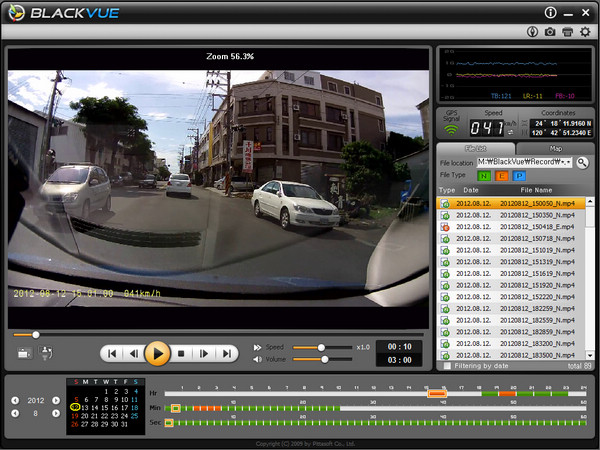Capture a snapshot with the camera icon
Viewport: 600px width, 450px height.
tap(549, 32)
